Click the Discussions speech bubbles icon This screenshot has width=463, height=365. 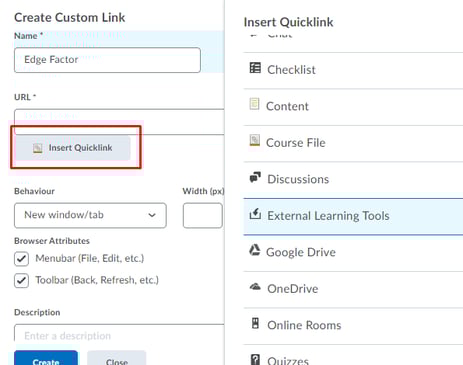(x=255, y=177)
